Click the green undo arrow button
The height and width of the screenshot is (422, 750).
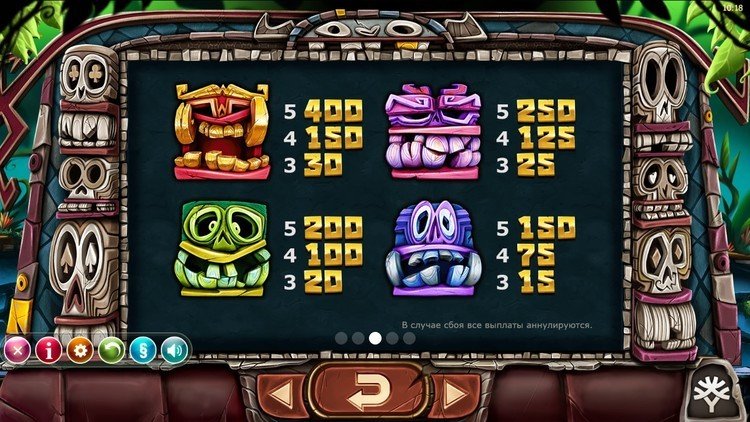click(x=111, y=351)
